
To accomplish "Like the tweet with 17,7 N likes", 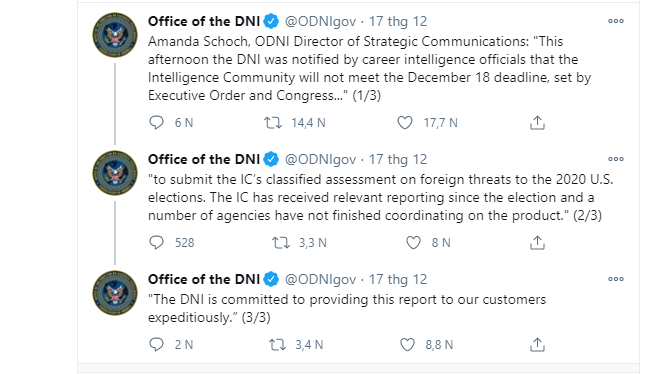I will pyautogui.click(x=405, y=123).
